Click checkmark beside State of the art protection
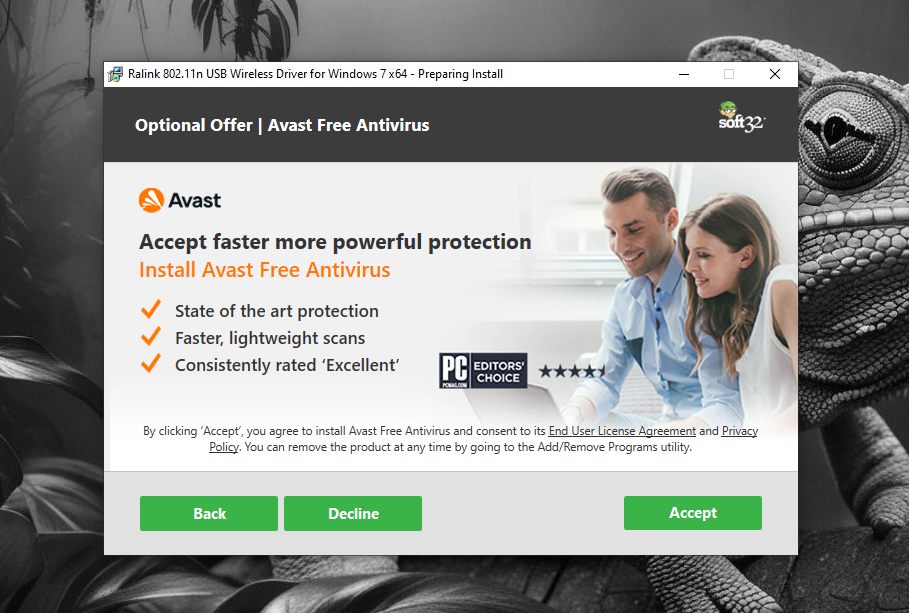This screenshot has height=613, width=909. [x=151, y=310]
